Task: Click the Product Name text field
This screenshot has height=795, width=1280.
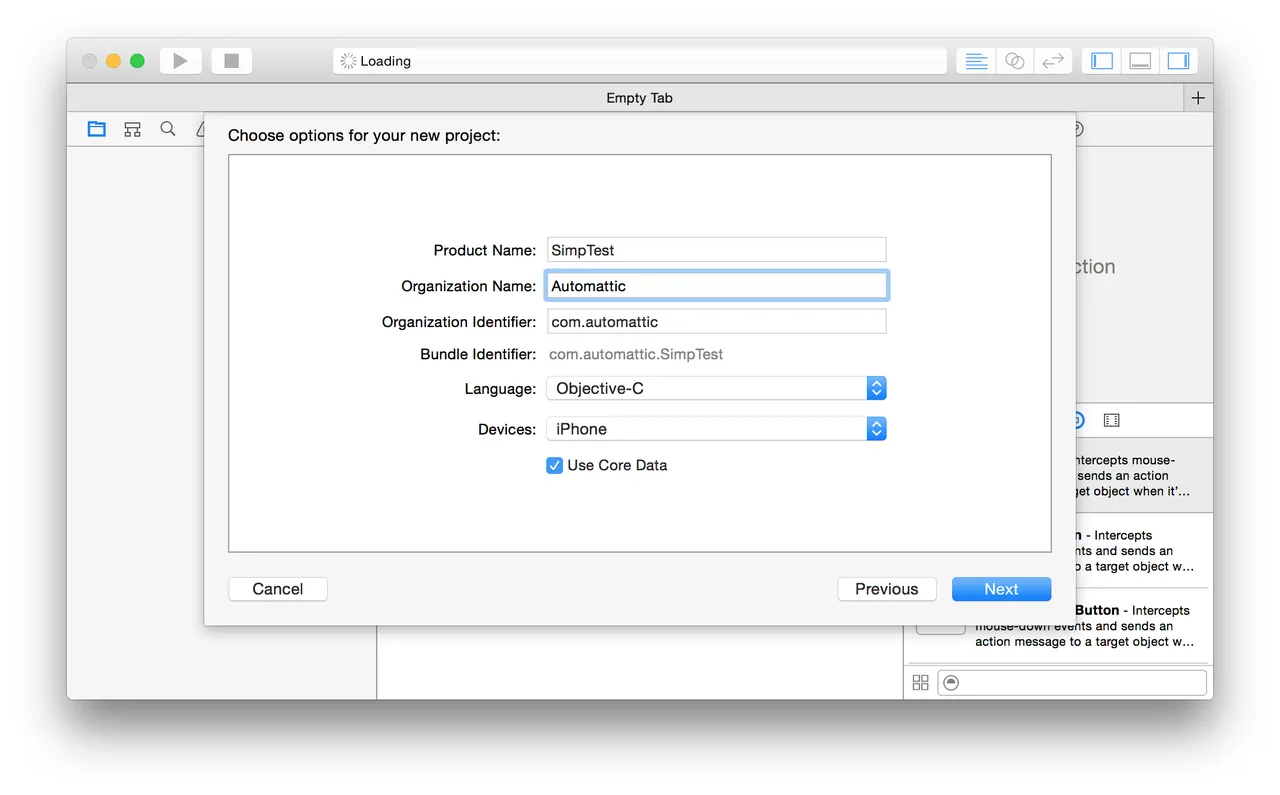Action: (716, 250)
